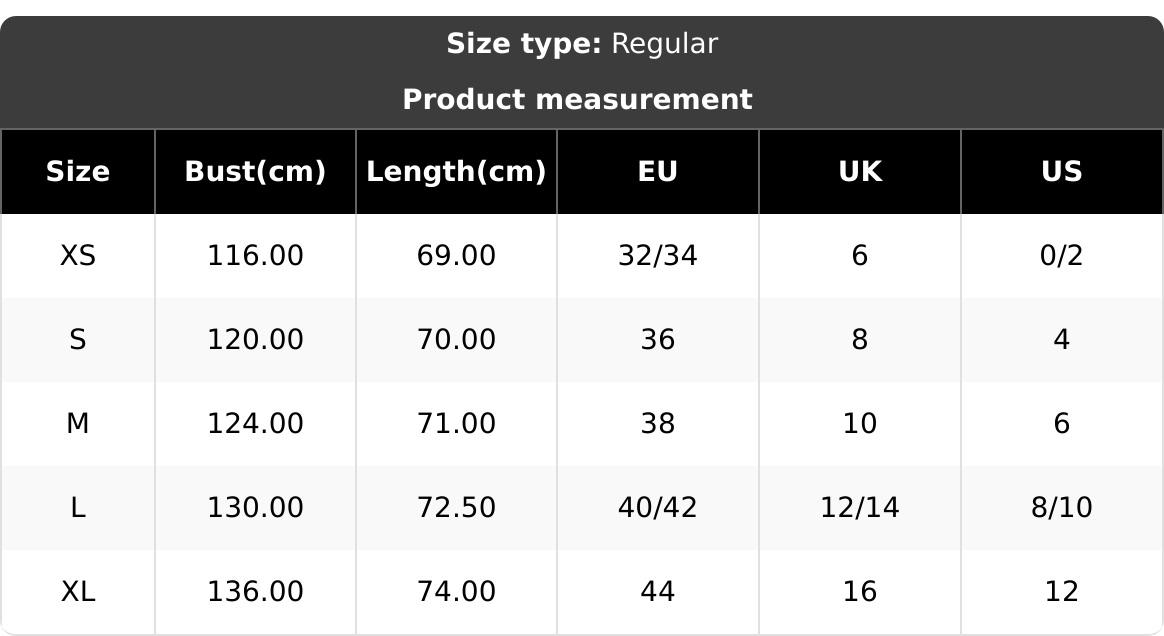Click the Size column header
The width and height of the screenshot is (1164, 636).
pyautogui.click(x=78, y=172)
